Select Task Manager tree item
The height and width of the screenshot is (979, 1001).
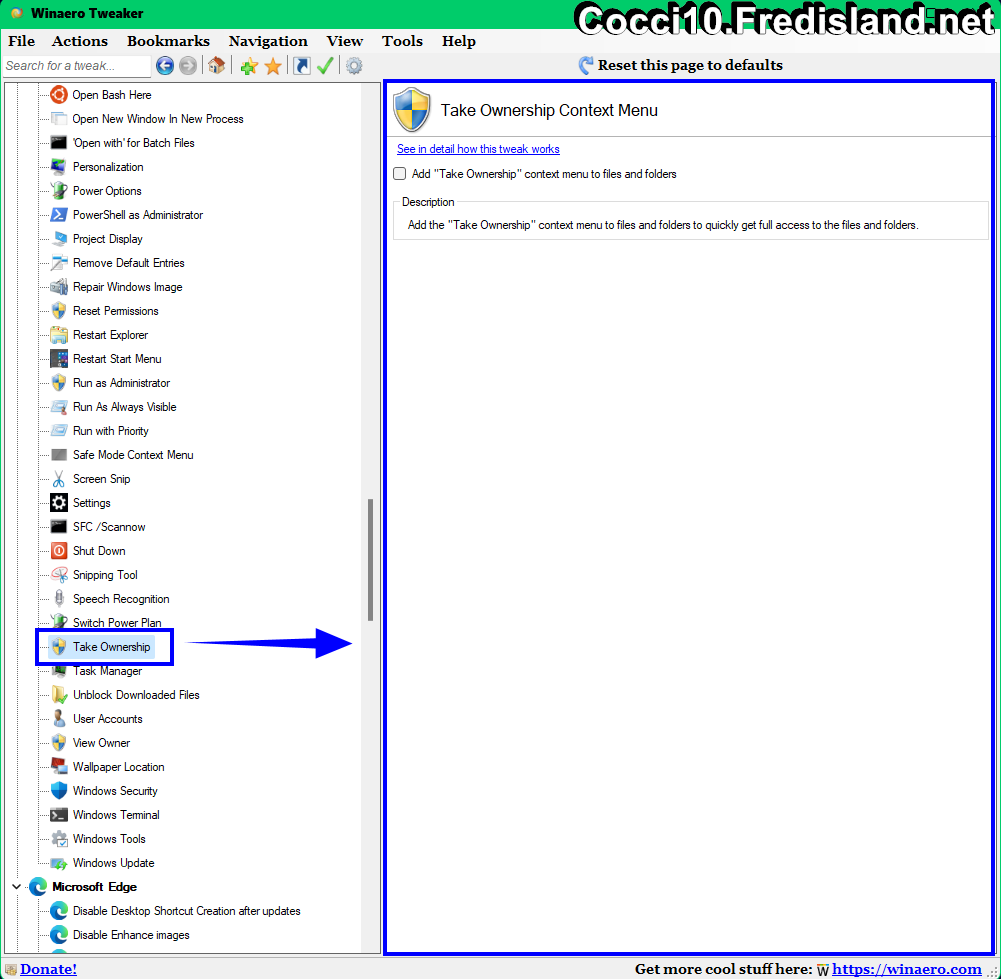(107, 671)
